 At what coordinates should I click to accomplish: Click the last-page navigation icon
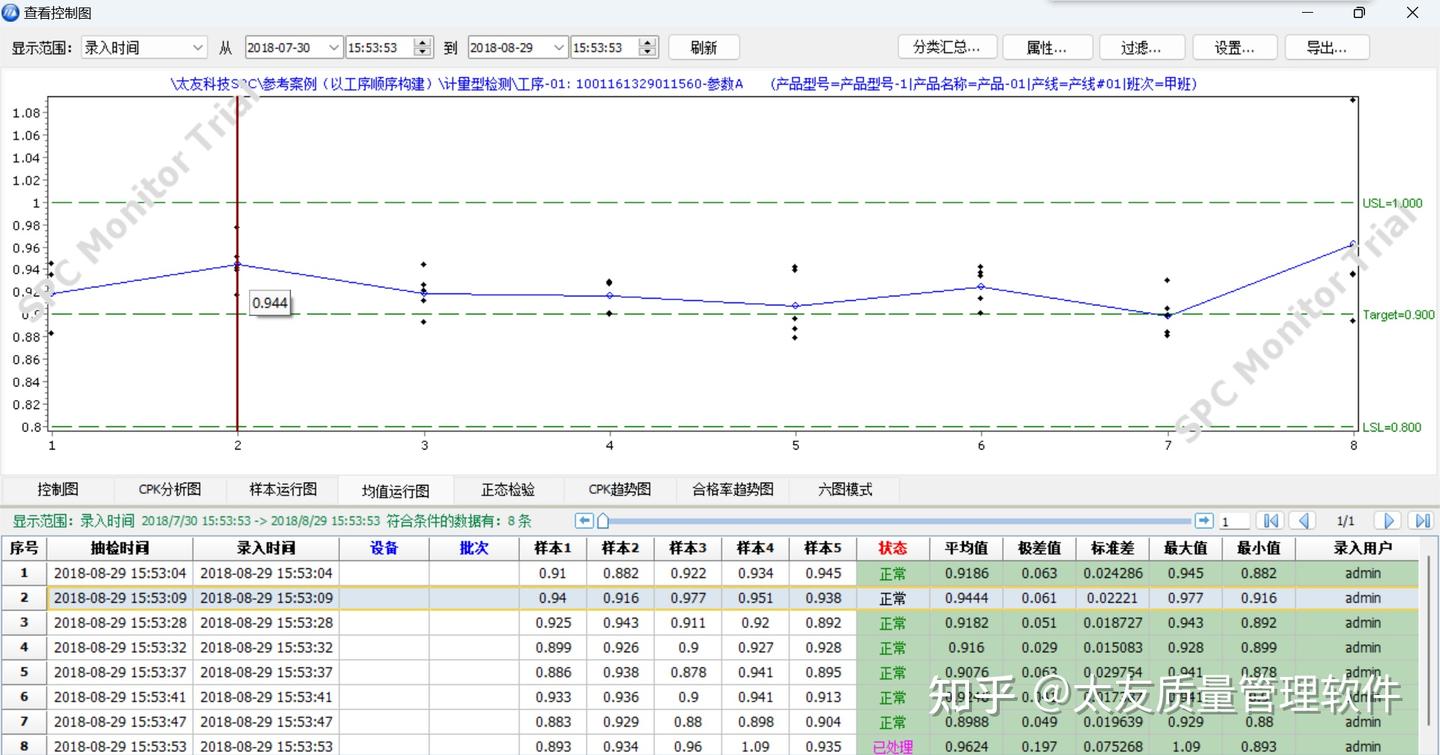click(x=1421, y=520)
